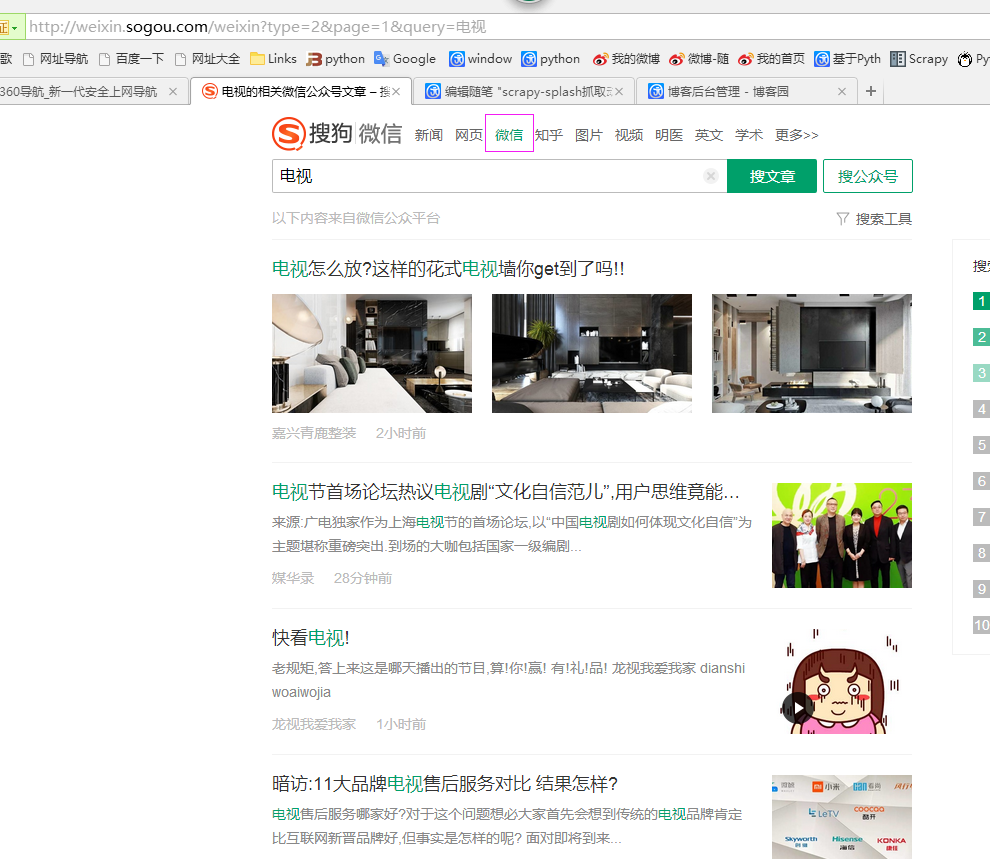Open the blue-icon python bookmark

(x=551, y=59)
